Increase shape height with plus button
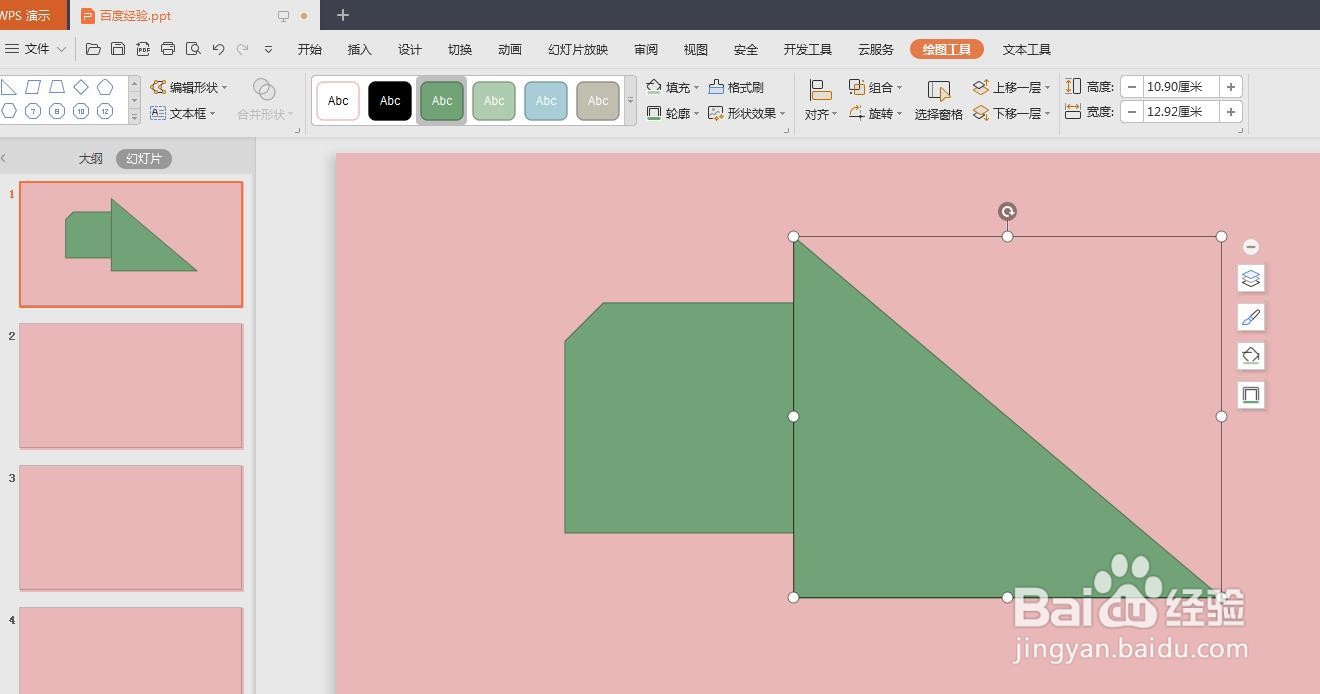Screen dimensions: 1320x694 click(x=1232, y=87)
